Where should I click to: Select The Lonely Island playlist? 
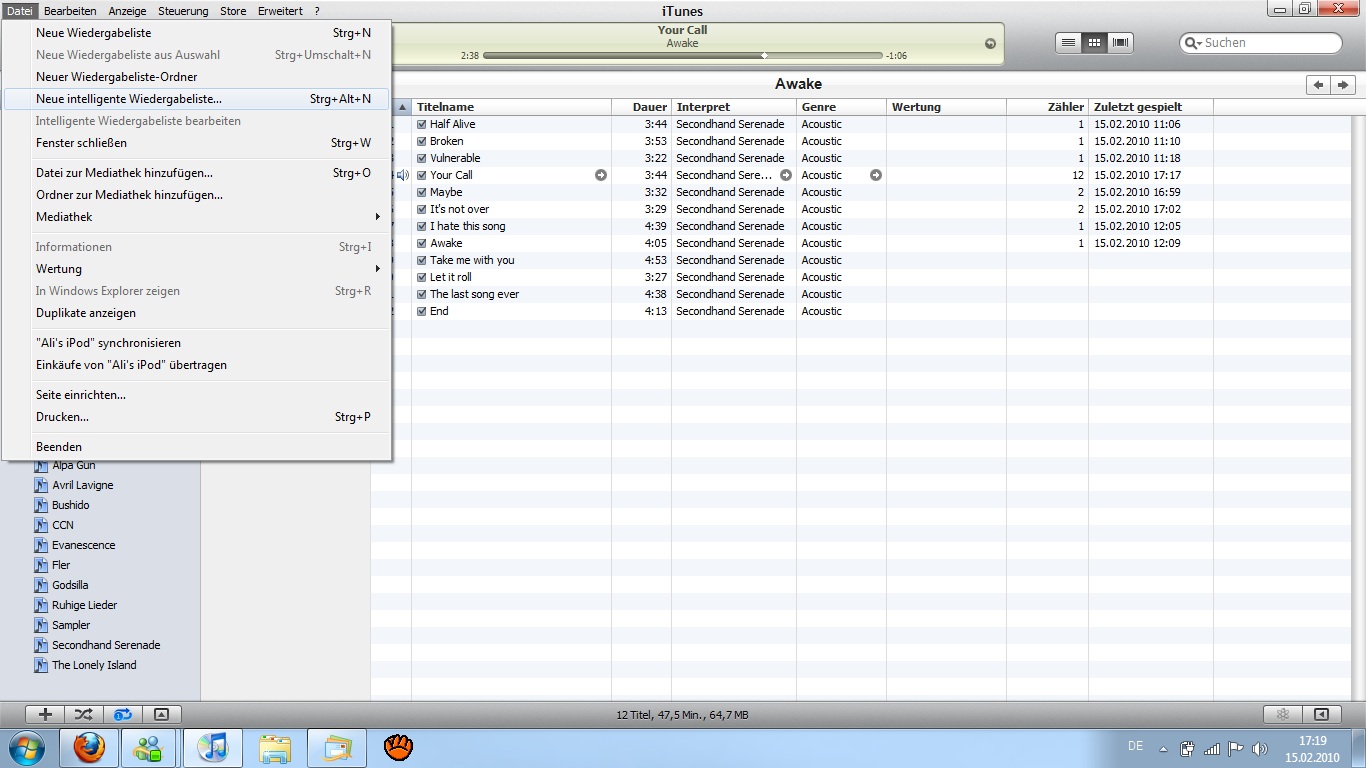click(94, 665)
